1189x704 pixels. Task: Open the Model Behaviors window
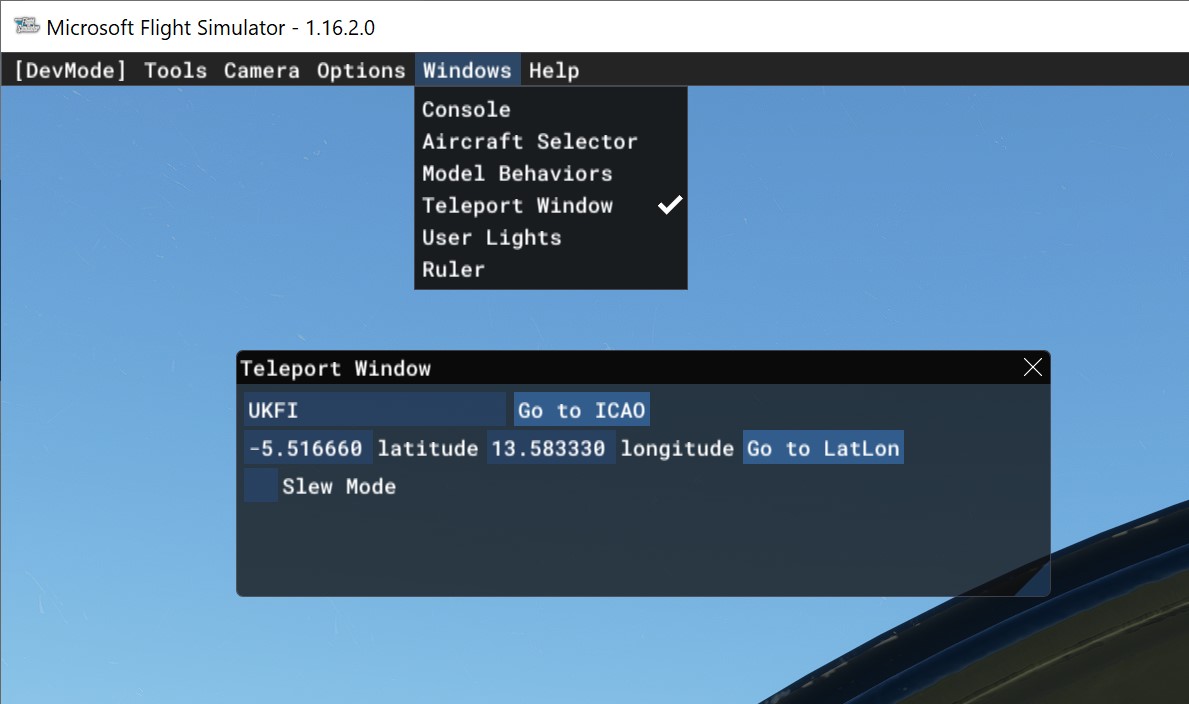(x=516, y=173)
